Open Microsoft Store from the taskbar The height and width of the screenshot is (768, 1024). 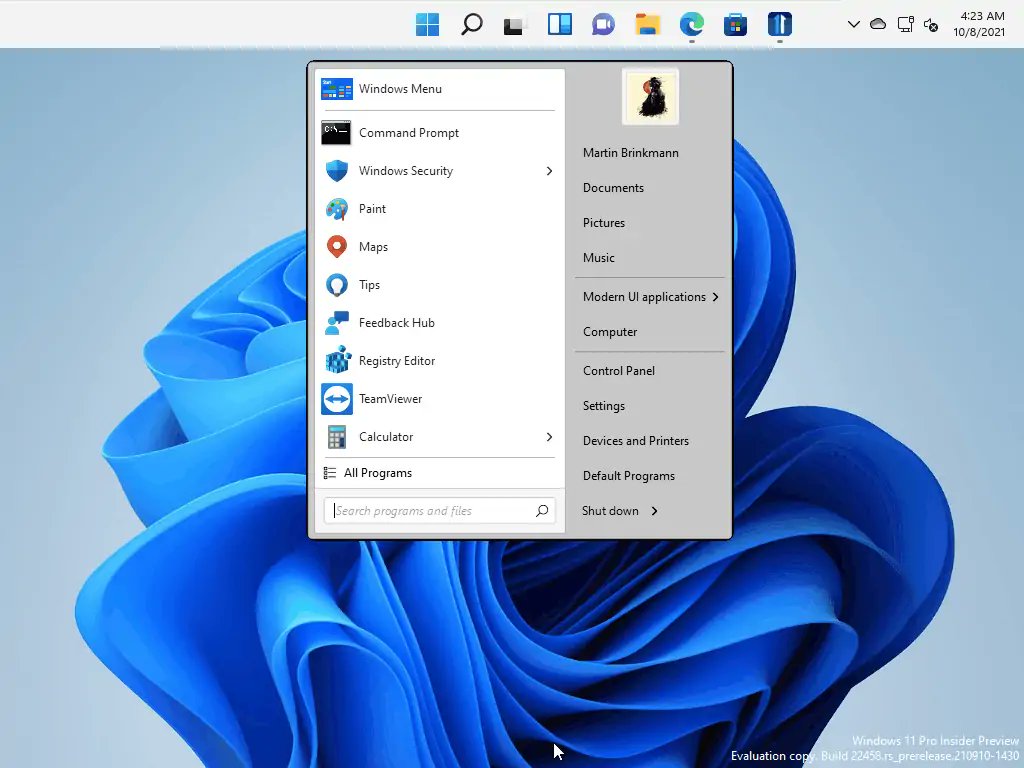pos(735,25)
